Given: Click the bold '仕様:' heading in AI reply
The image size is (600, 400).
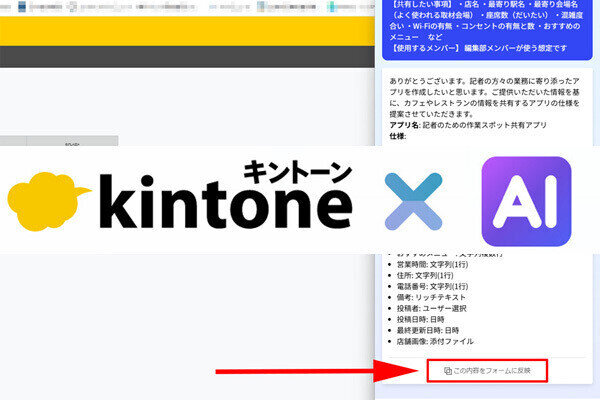Looking at the screenshot, I should [x=398, y=136].
